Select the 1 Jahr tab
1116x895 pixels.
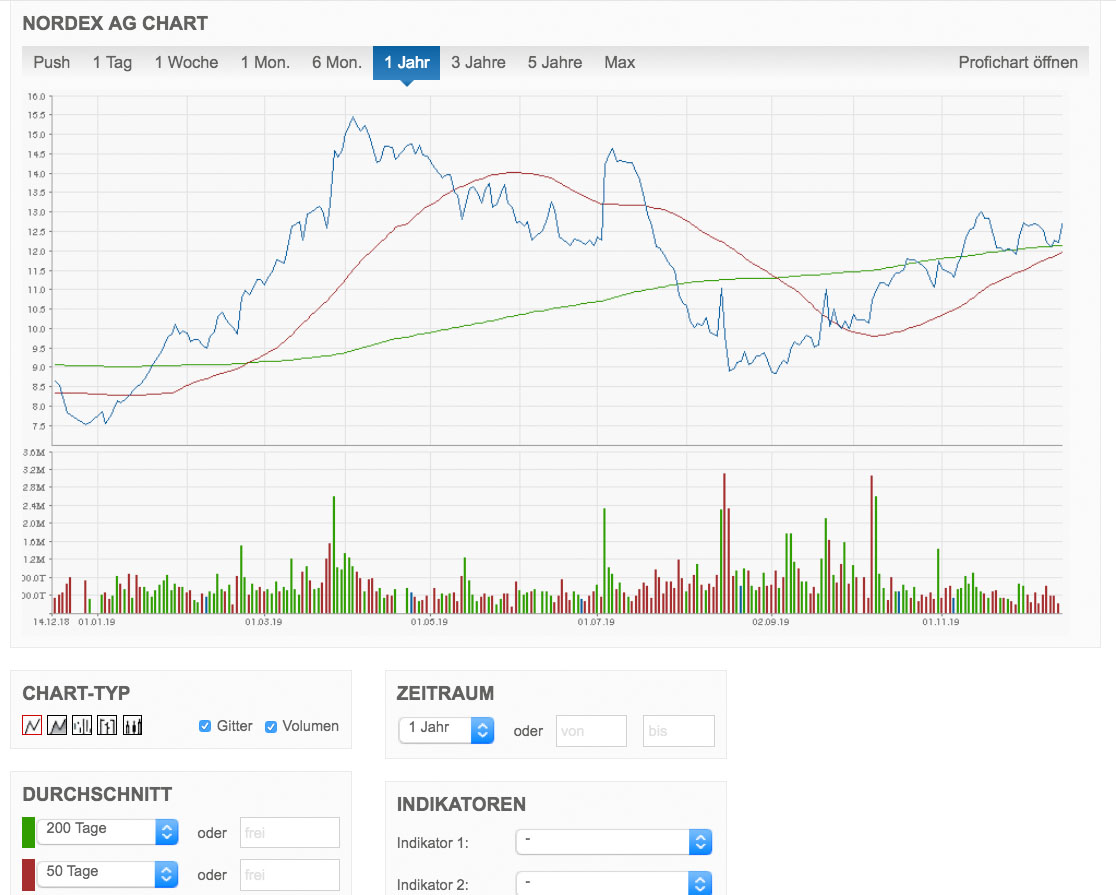pyautogui.click(x=406, y=63)
